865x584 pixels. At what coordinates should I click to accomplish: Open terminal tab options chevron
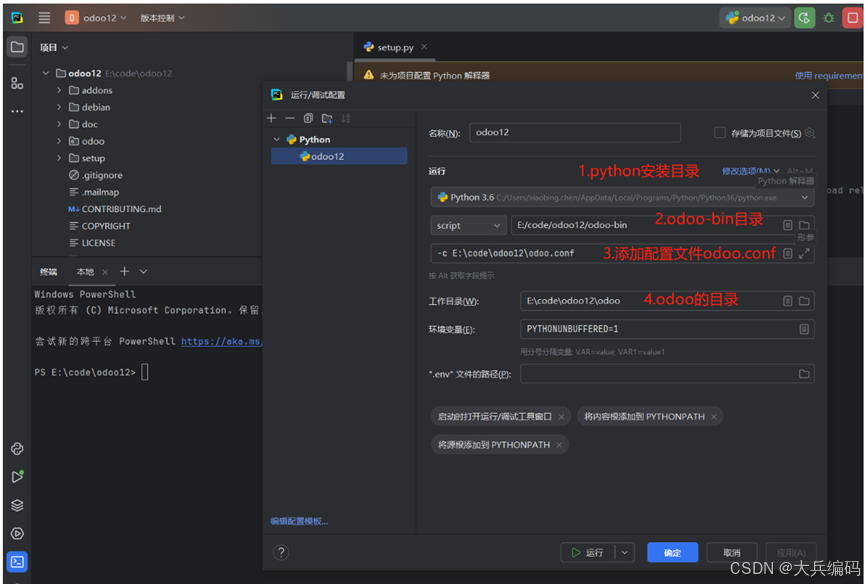coord(143,271)
